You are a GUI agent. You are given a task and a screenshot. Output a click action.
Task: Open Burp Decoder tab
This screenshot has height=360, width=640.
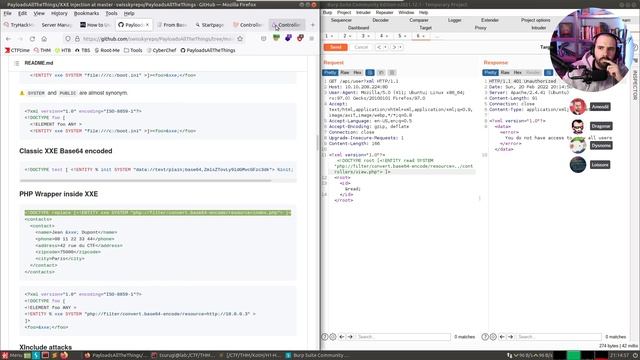tap(380, 20)
